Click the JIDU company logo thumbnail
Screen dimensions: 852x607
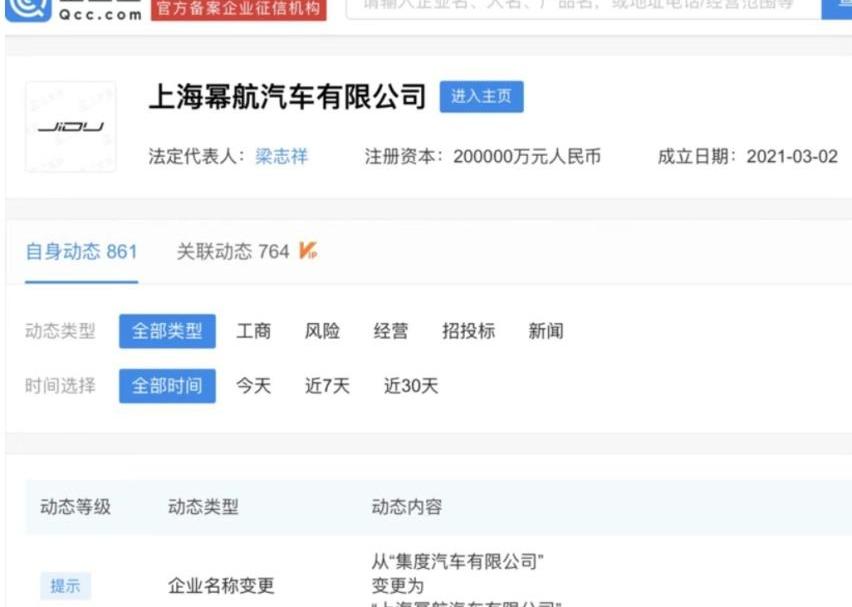tap(70, 127)
